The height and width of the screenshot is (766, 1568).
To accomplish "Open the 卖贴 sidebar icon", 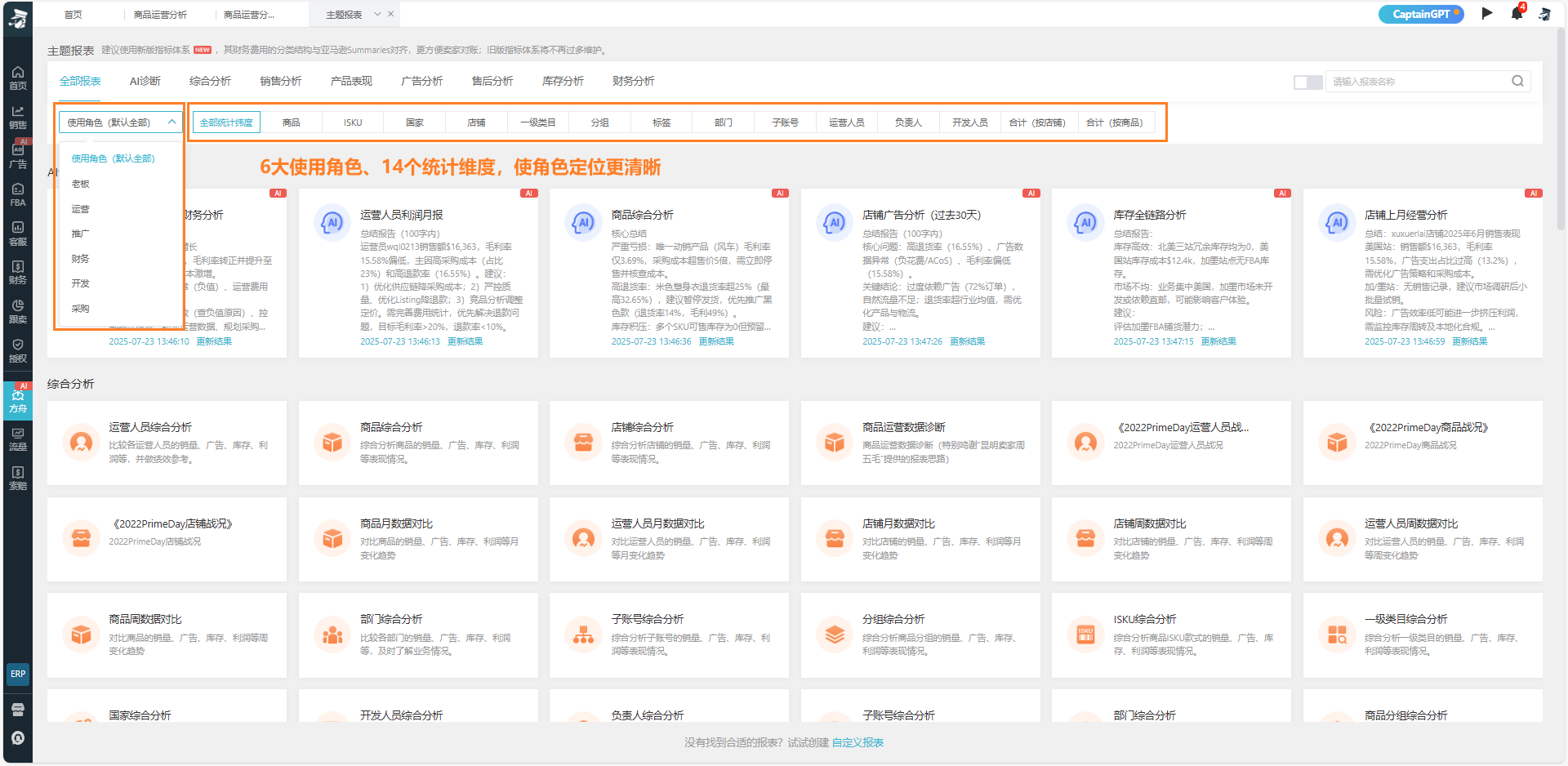I will tap(18, 478).
